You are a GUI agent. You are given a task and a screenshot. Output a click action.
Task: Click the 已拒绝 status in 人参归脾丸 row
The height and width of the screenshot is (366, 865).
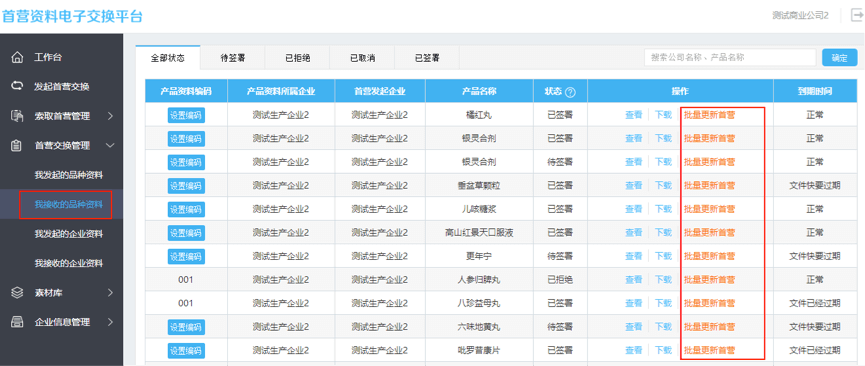(560, 279)
